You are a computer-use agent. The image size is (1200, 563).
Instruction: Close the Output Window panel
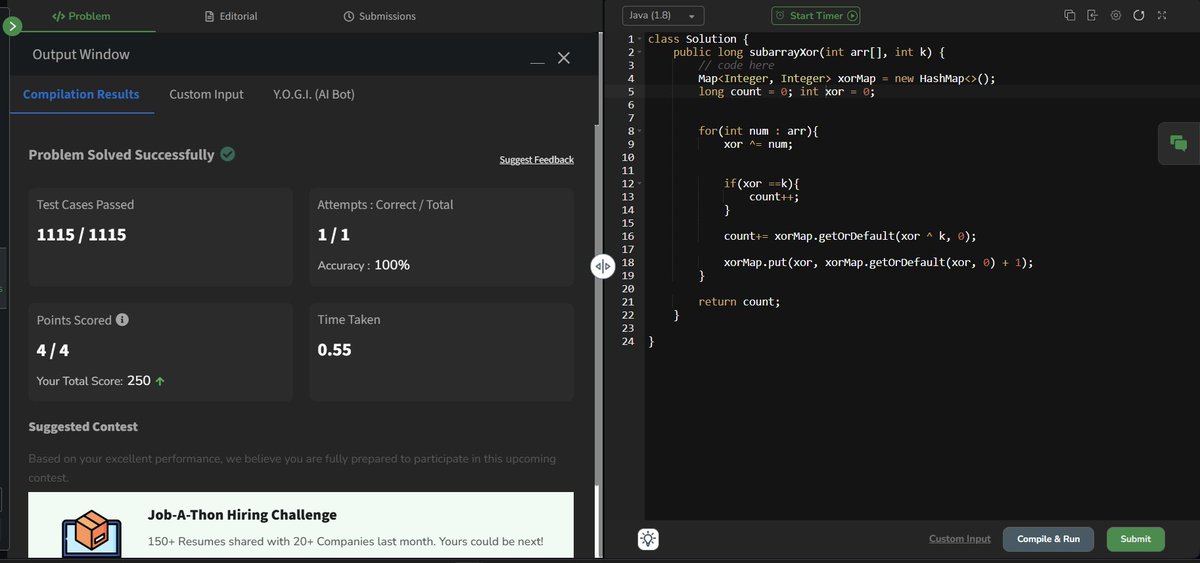pos(564,58)
